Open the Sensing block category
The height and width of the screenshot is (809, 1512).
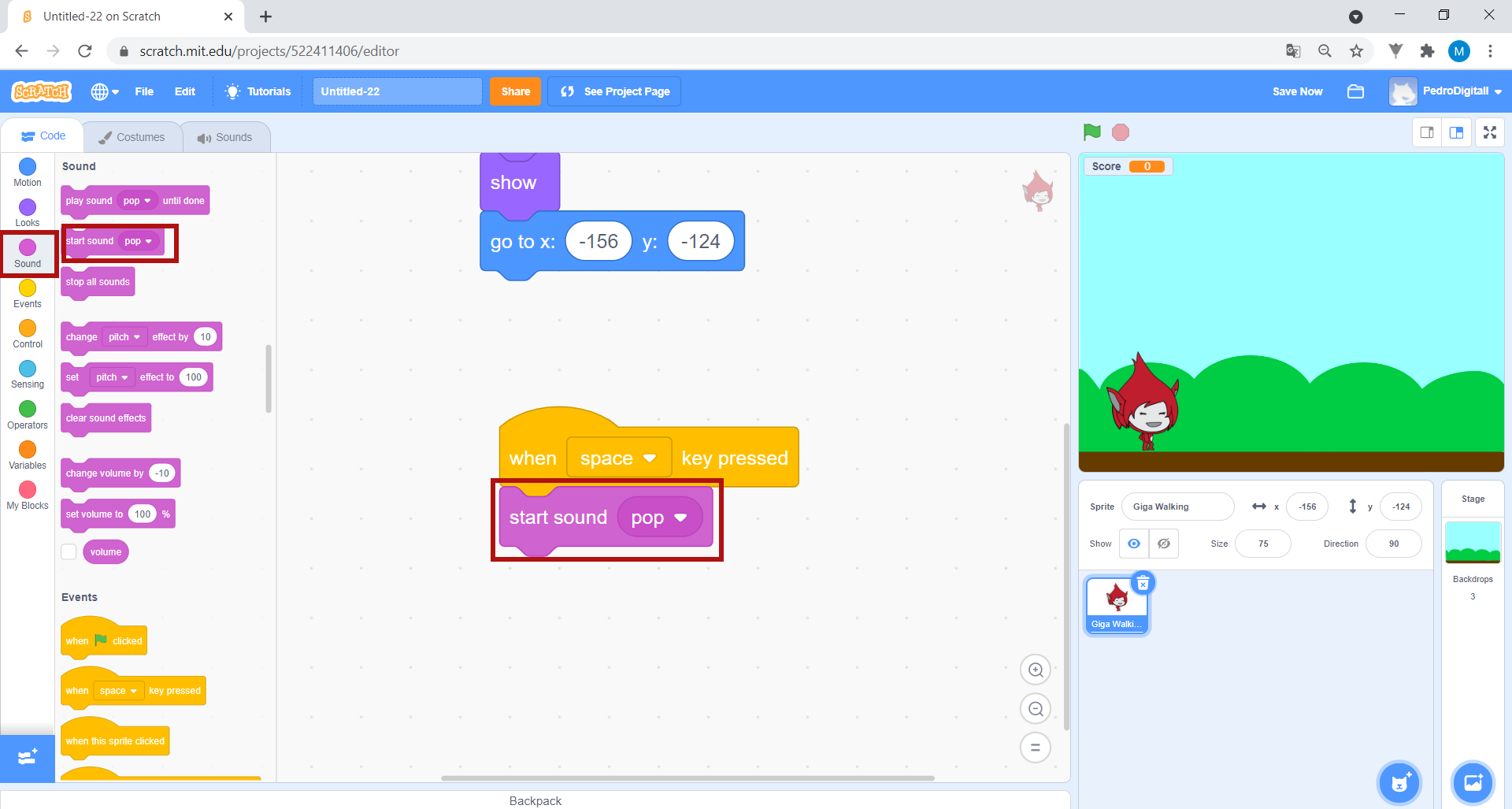pos(28,374)
